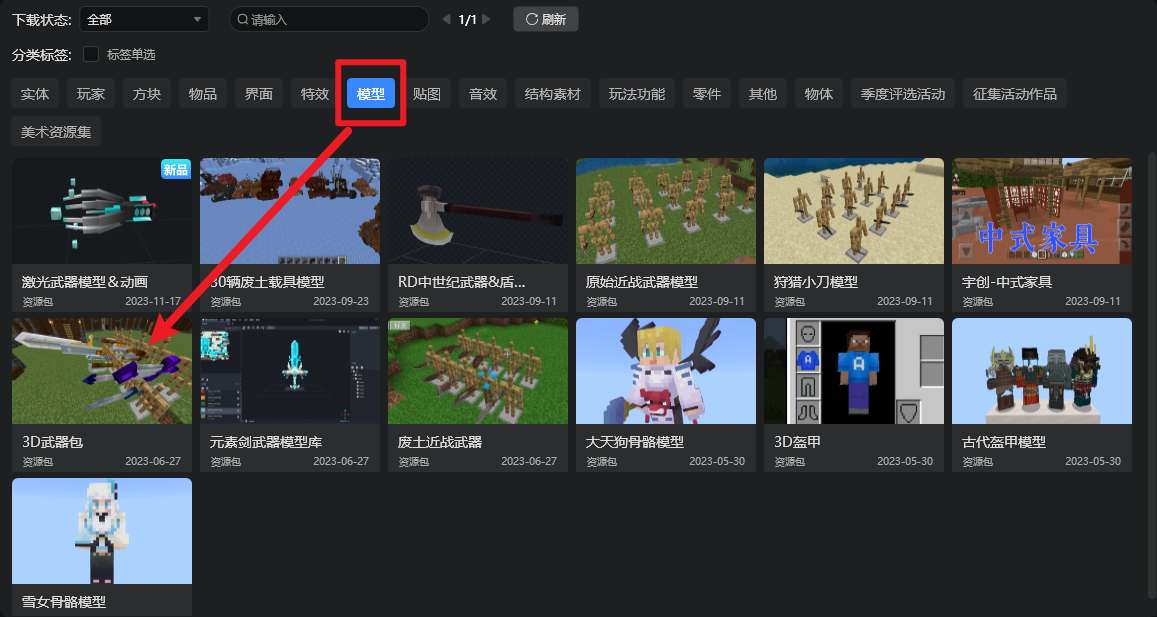Select the 玩家 category tag

[91, 94]
